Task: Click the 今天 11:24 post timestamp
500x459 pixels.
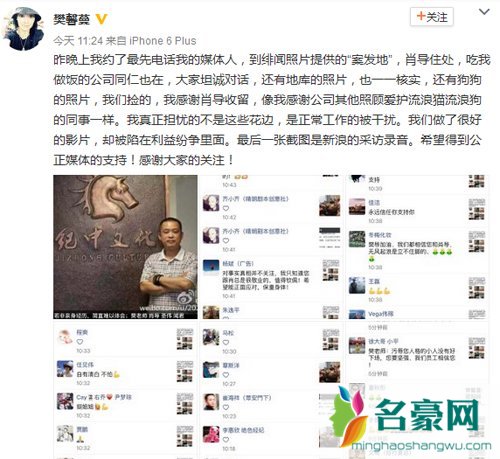Action: pos(78,41)
